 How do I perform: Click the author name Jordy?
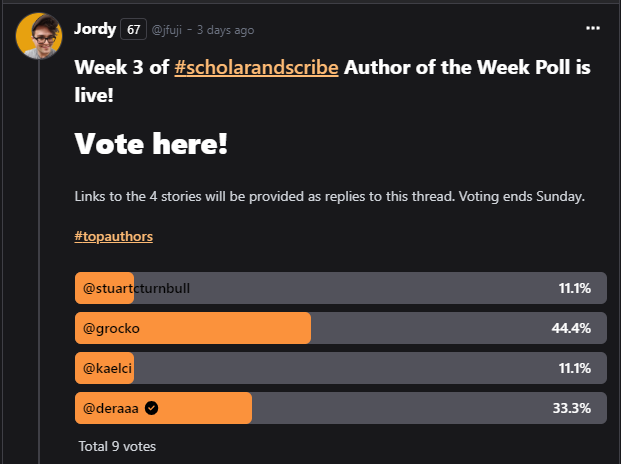click(x=95, y=29)
